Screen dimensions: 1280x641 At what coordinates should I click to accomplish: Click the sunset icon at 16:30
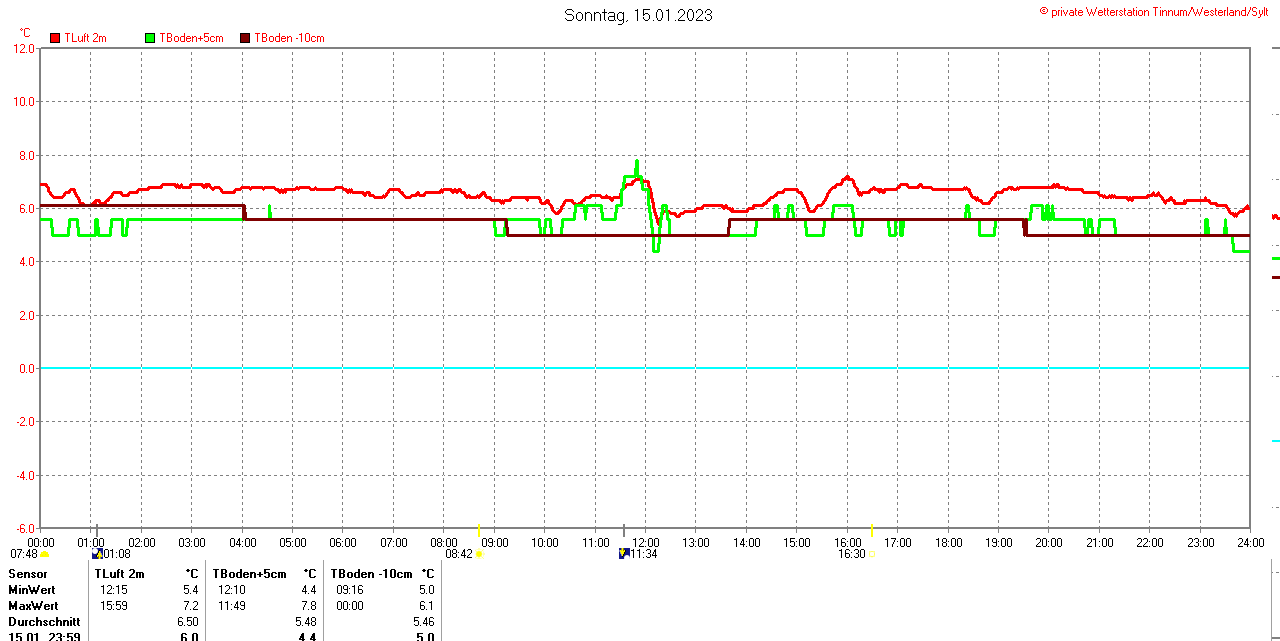tap(872, 554)
